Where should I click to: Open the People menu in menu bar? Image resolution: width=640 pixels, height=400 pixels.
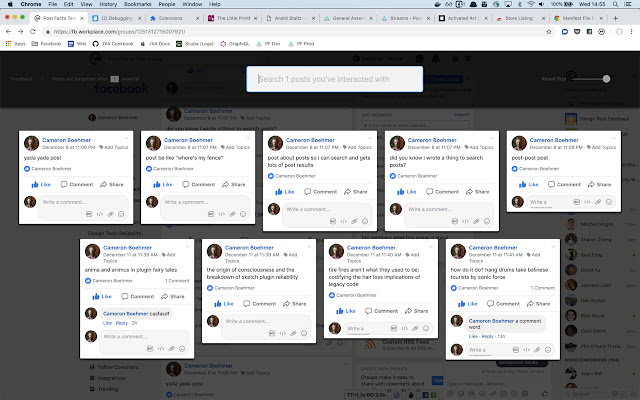tap(167, 4)
